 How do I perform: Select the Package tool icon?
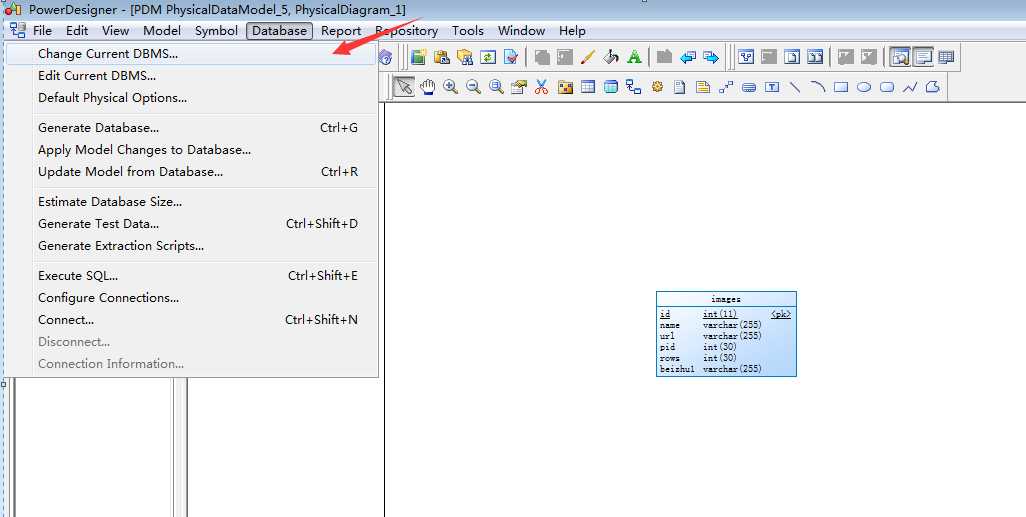[x=565, y=86]
